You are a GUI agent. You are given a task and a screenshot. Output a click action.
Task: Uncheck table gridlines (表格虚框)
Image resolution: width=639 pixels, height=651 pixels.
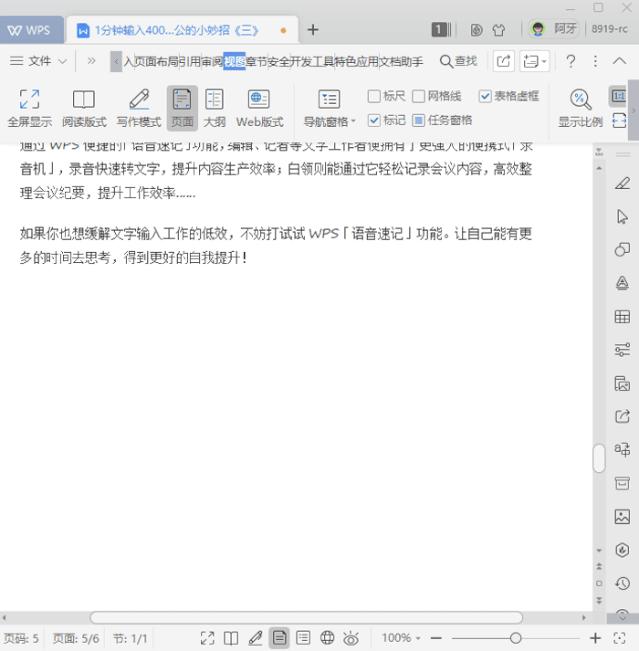click(509, 96)
